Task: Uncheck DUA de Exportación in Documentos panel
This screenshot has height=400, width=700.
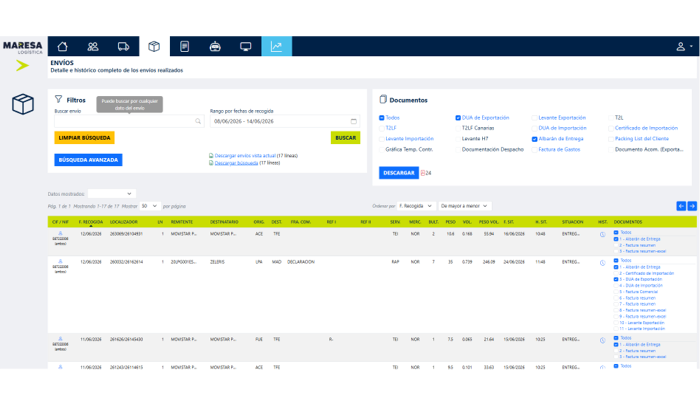Action: [x=458, y=118]
